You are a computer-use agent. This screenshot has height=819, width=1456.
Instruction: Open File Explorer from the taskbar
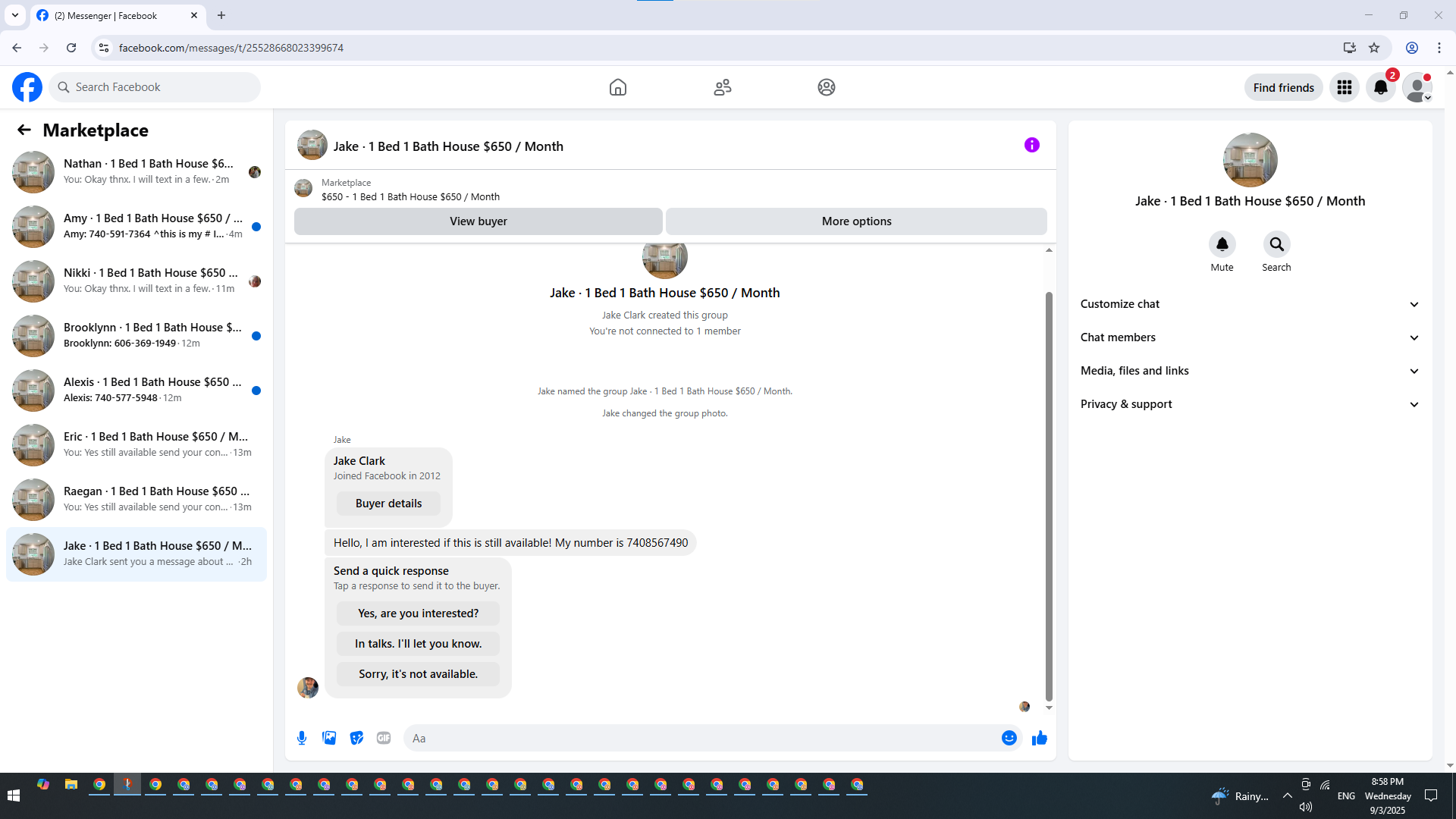[71, 785]
